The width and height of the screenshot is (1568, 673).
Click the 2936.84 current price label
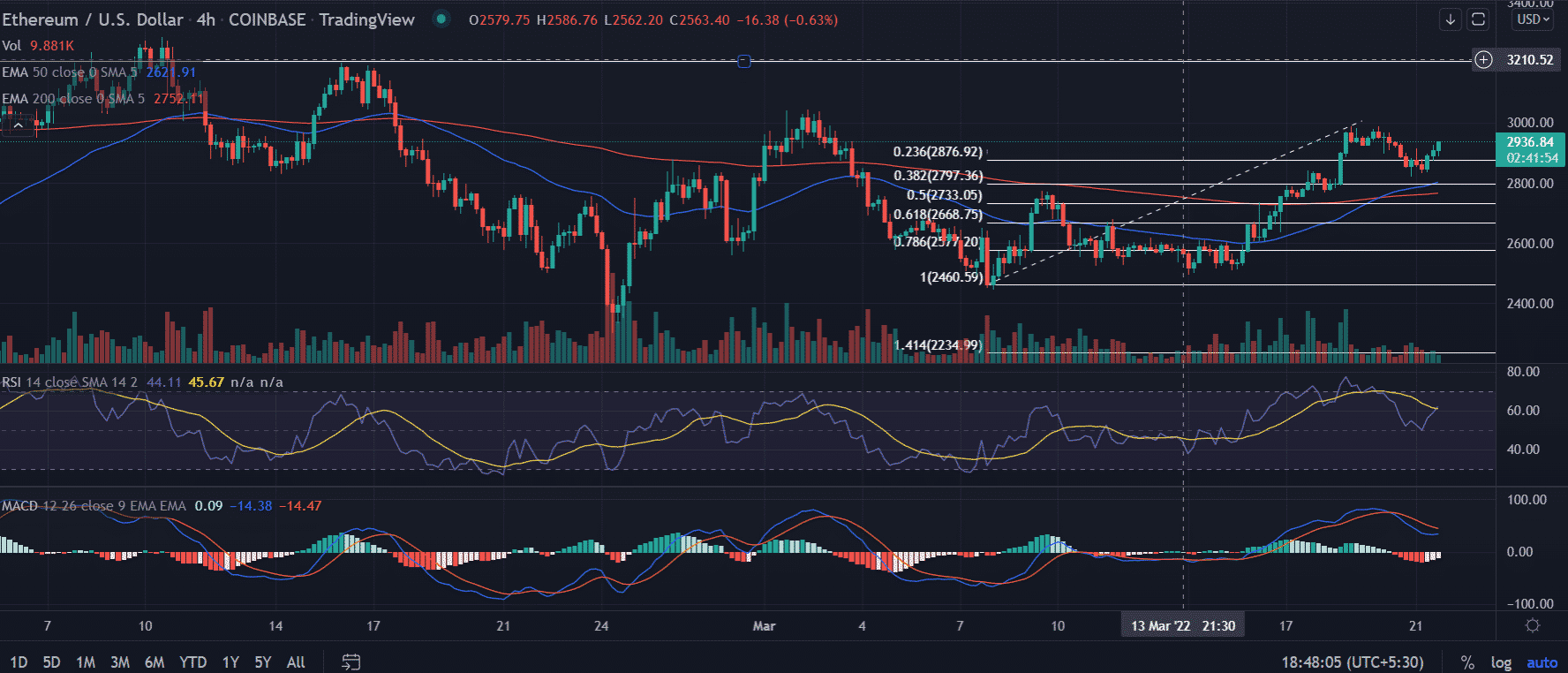[x=1530, y=142]
